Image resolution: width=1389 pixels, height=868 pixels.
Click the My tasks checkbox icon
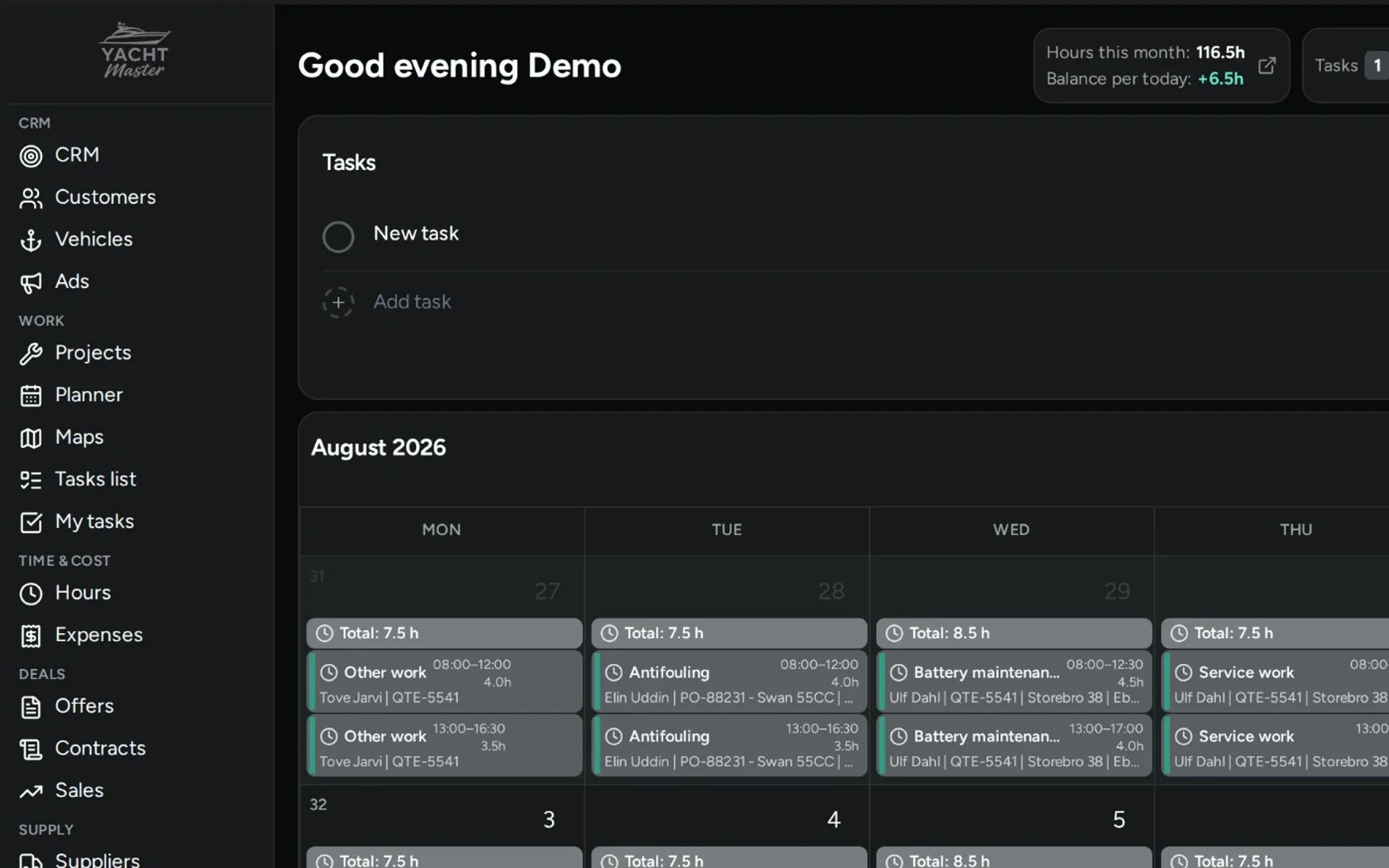30,522
